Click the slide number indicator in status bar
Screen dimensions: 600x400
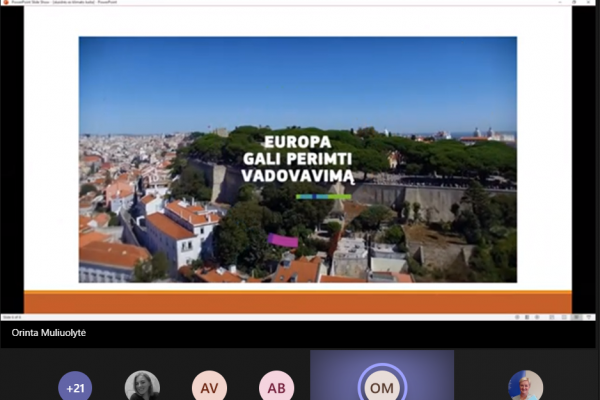12,317
